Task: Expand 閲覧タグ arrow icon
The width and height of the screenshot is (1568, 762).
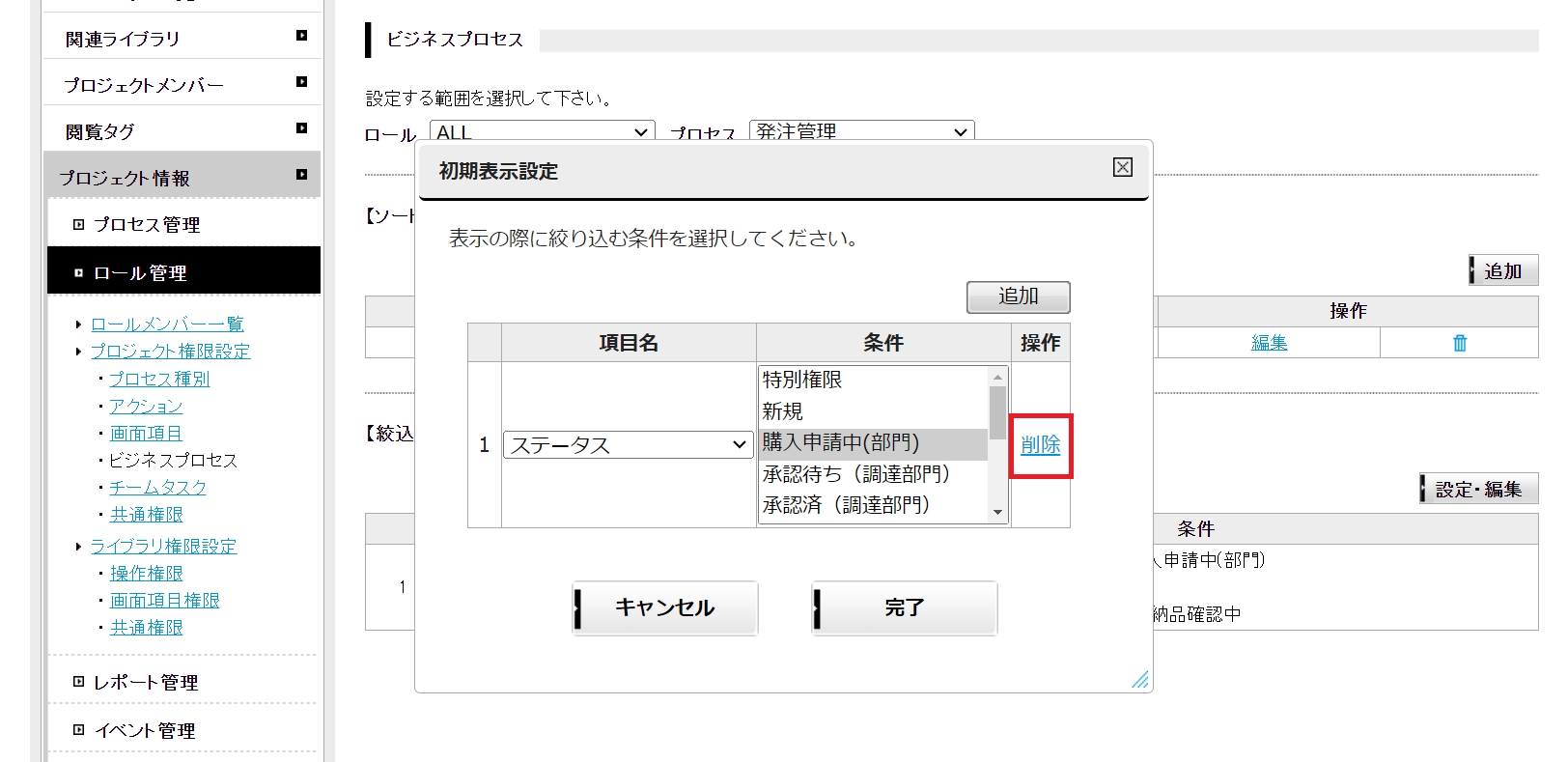Action: click(x=301, y=128)
